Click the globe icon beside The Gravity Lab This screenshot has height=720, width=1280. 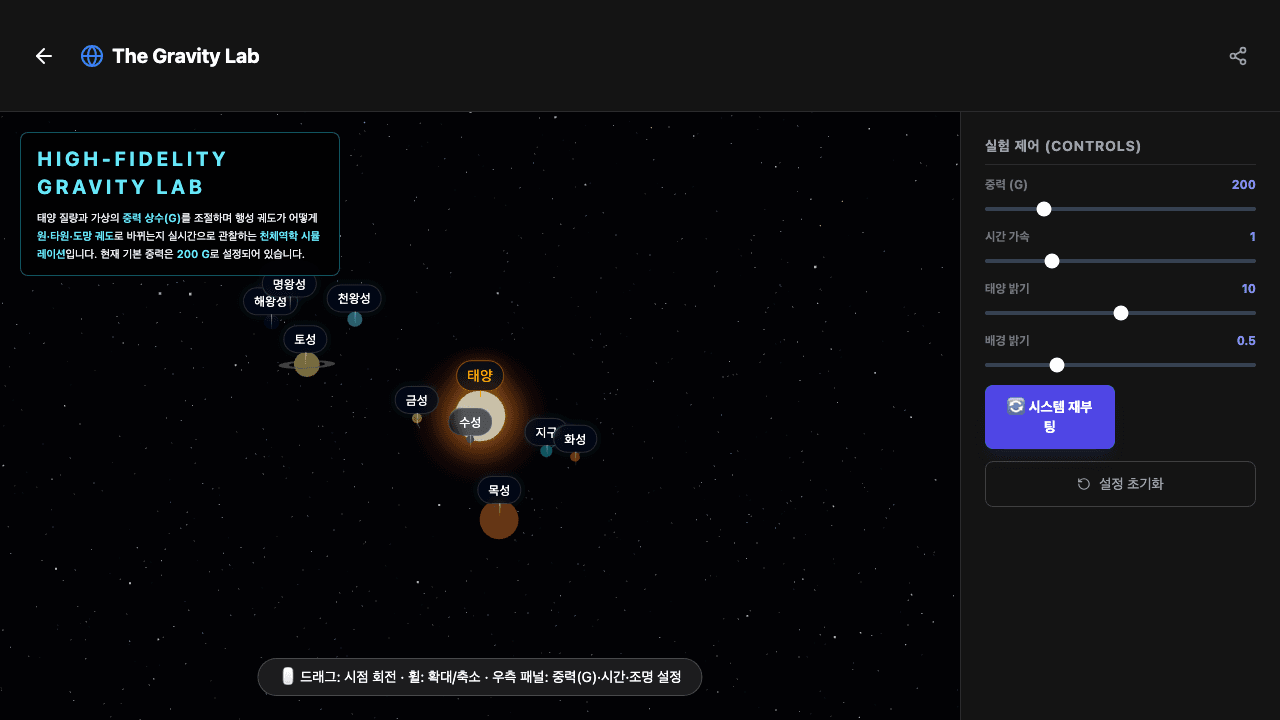92,56
